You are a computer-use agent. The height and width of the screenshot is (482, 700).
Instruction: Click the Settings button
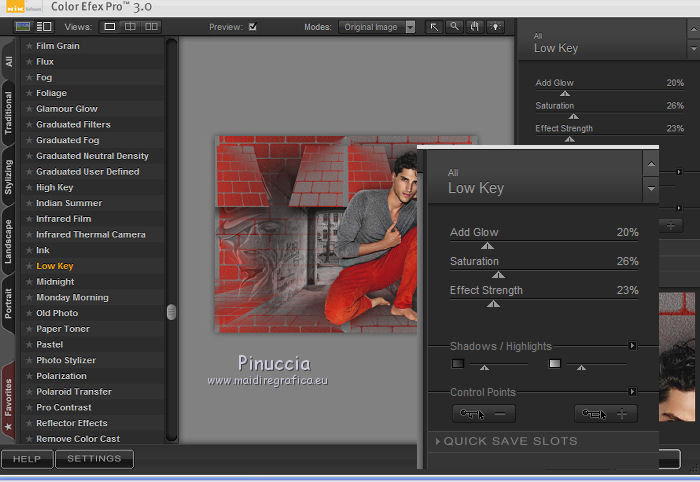click(93, 459)
